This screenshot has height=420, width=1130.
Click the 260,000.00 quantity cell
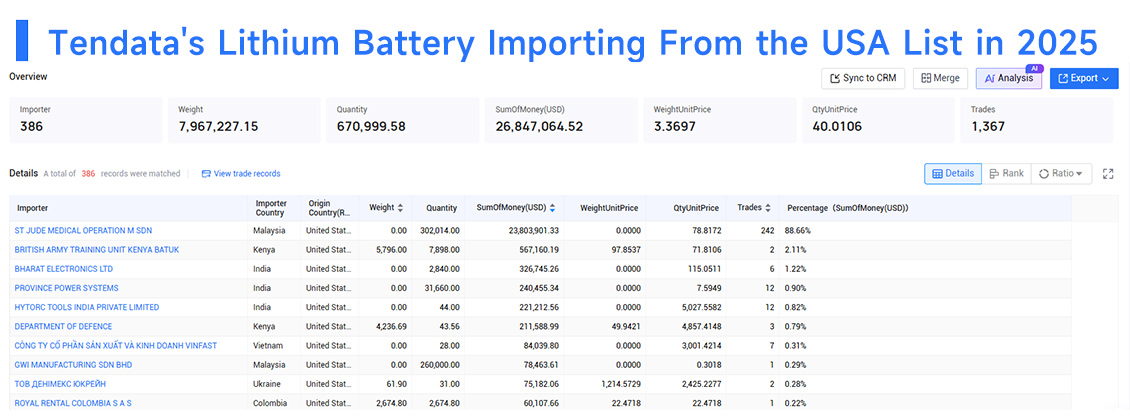[440, 365]
